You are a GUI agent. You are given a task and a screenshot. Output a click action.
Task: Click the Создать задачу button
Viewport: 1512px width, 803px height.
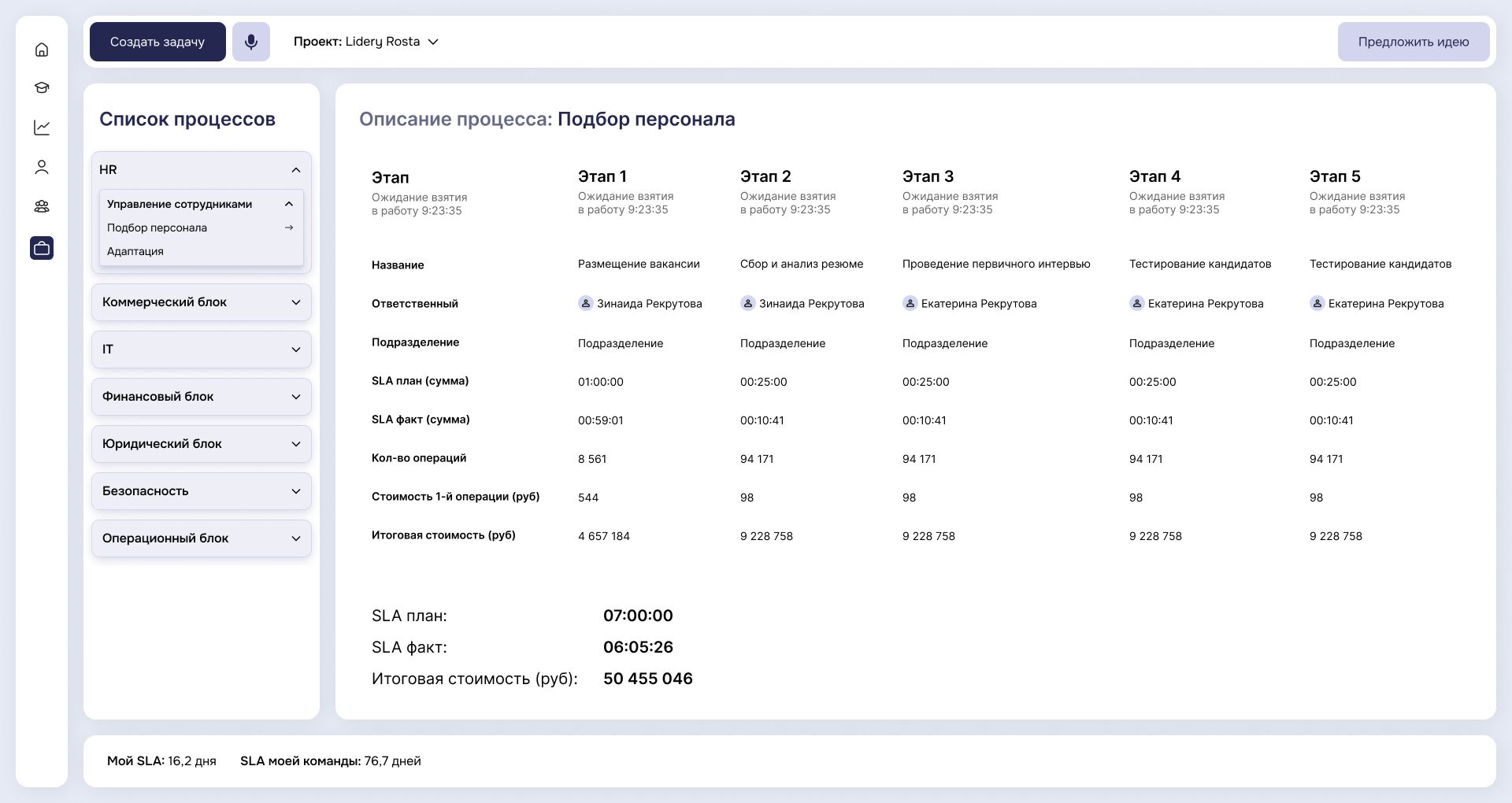coord(157,42)
